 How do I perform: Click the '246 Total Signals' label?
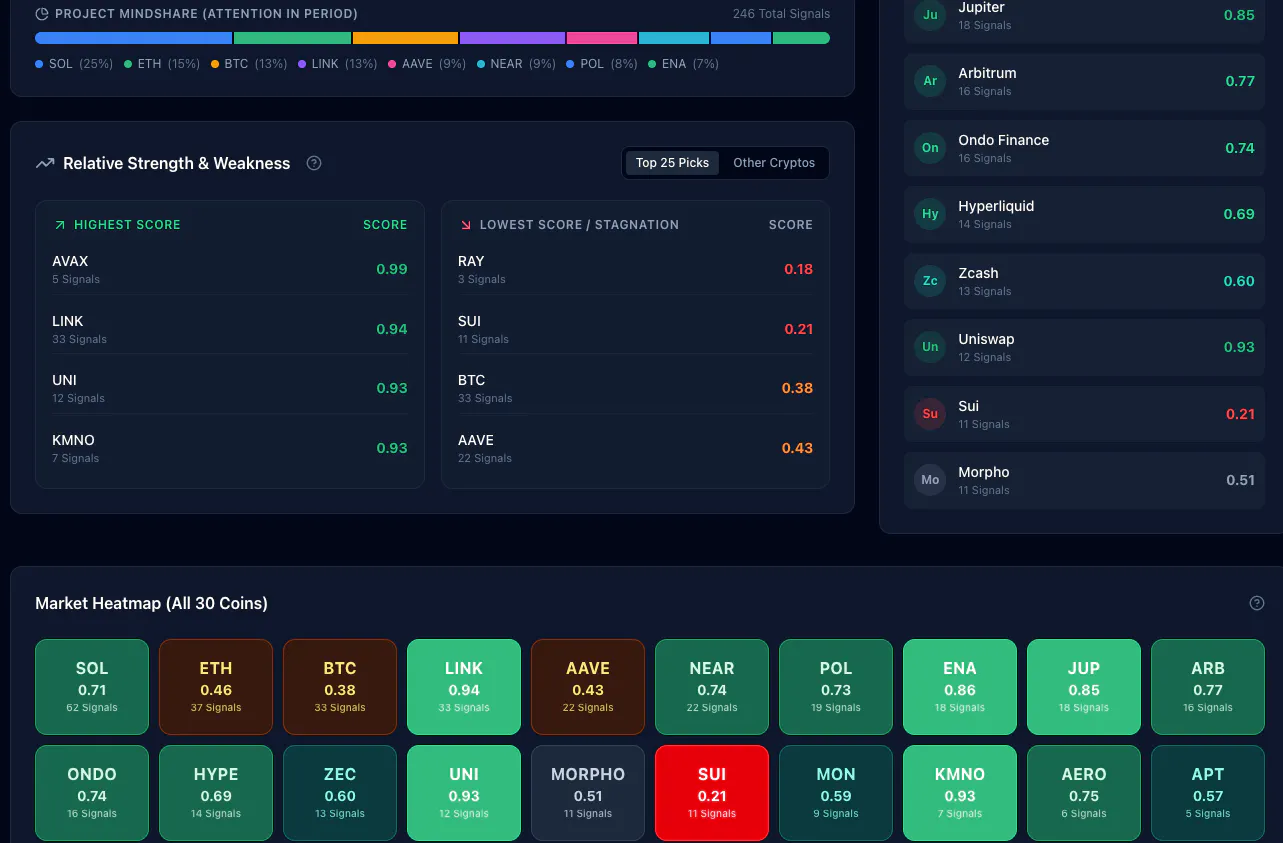pyautogui.click(x=781, y=14)
